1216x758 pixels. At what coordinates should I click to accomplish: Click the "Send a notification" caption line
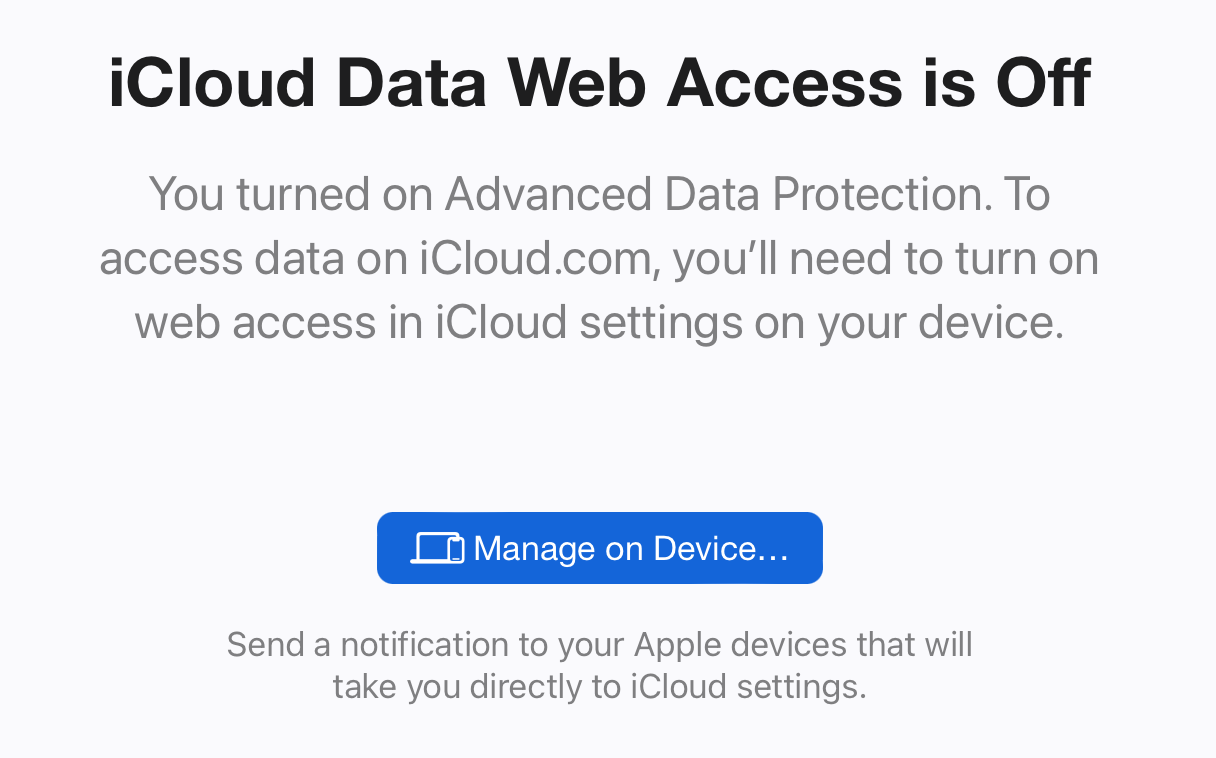pyautogui.click(x=599, y=644)
